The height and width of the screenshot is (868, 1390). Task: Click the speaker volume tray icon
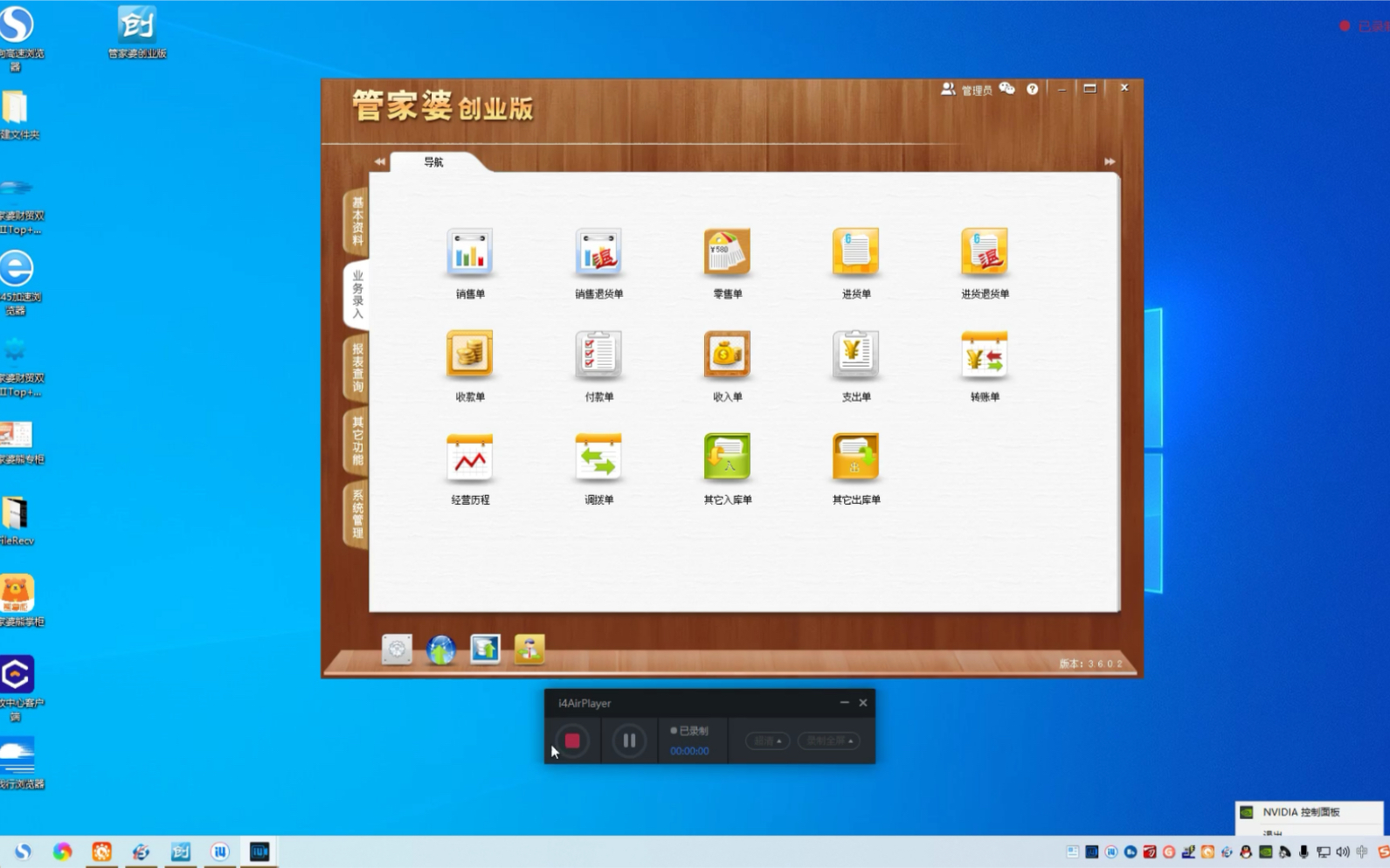tap(1343, 852)
